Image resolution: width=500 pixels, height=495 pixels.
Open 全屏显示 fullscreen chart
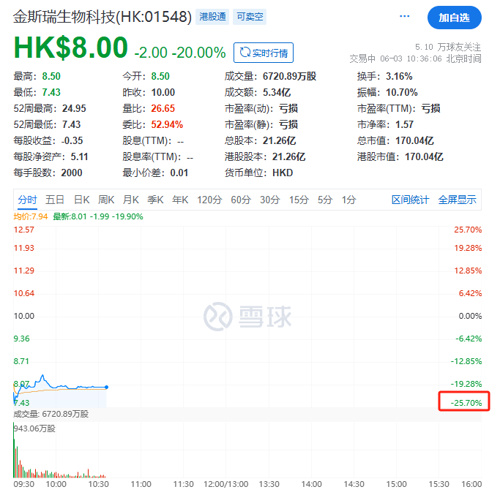457,200
